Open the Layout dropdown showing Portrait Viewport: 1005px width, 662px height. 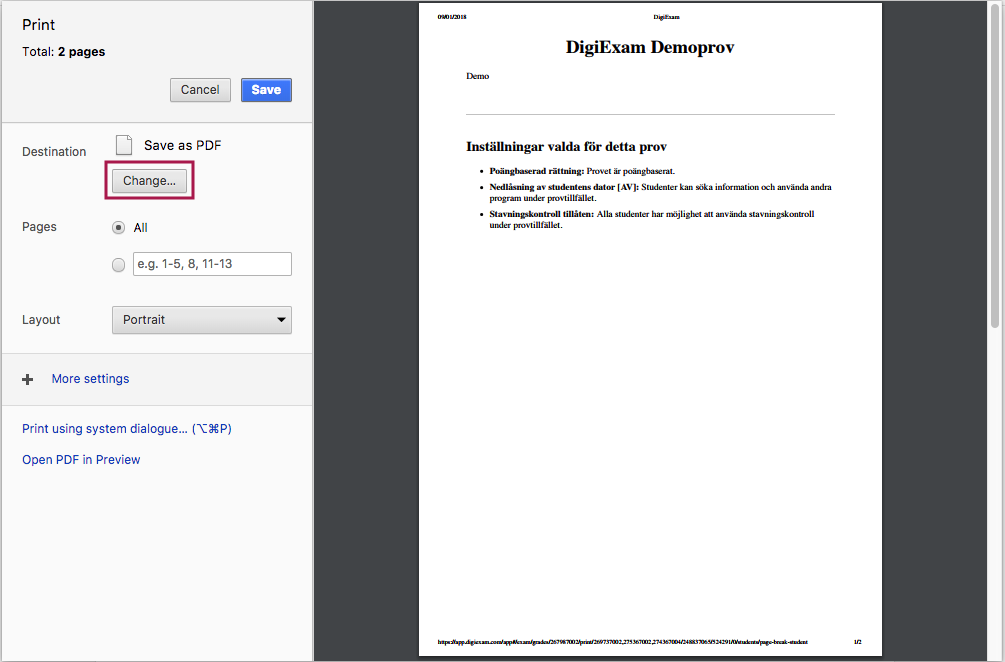[202, 320]
